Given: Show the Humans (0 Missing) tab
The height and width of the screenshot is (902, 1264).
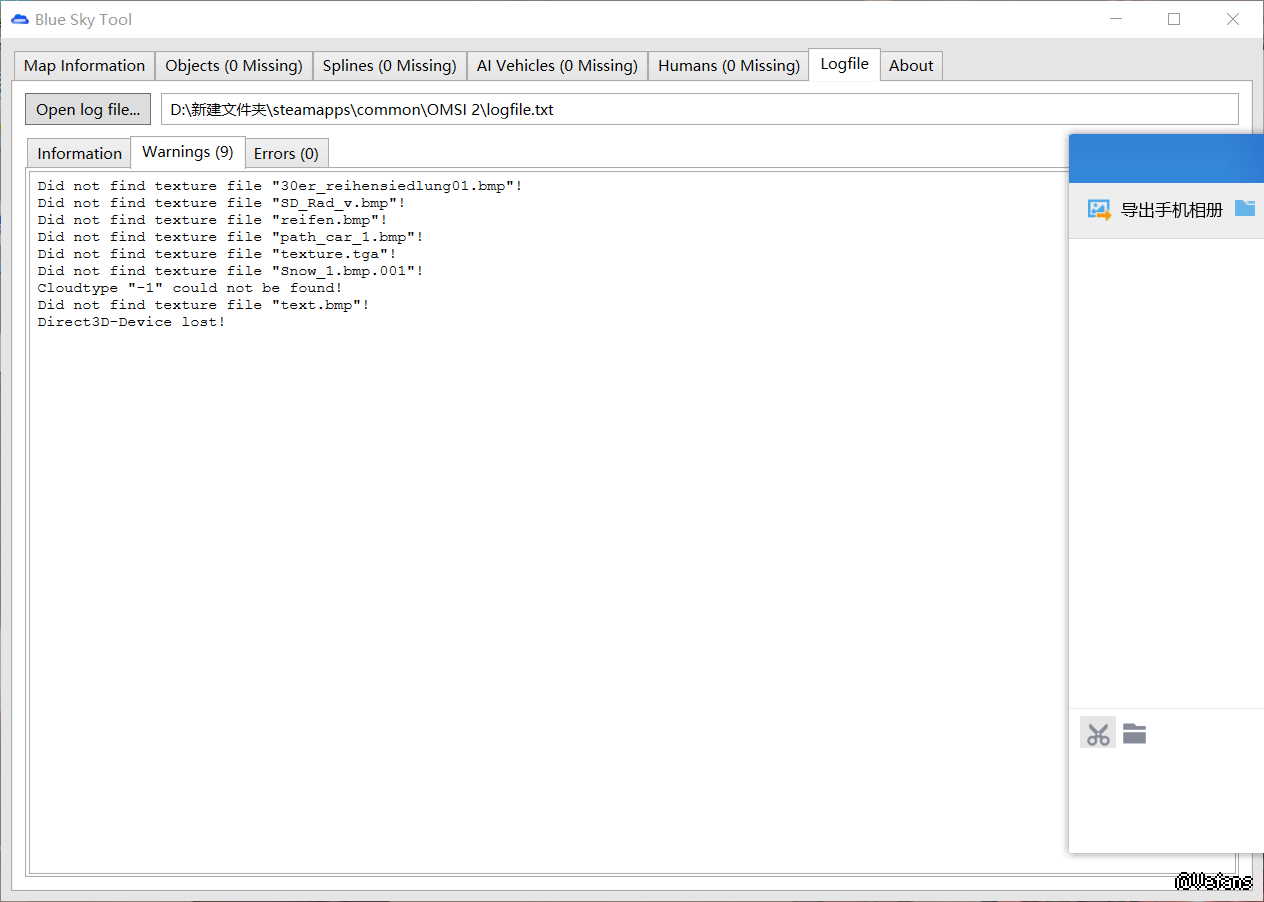Looking at the screenshot, I should [728, 66].
